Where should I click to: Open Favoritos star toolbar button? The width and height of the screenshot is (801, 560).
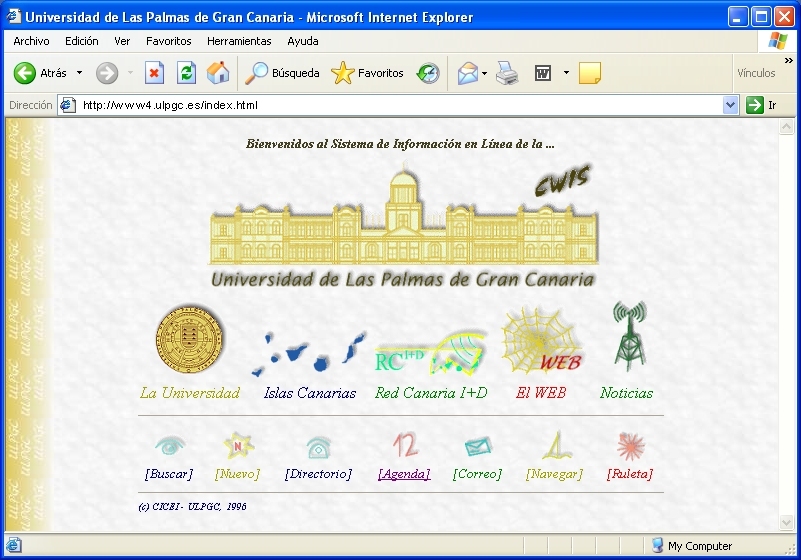(367, 73)
